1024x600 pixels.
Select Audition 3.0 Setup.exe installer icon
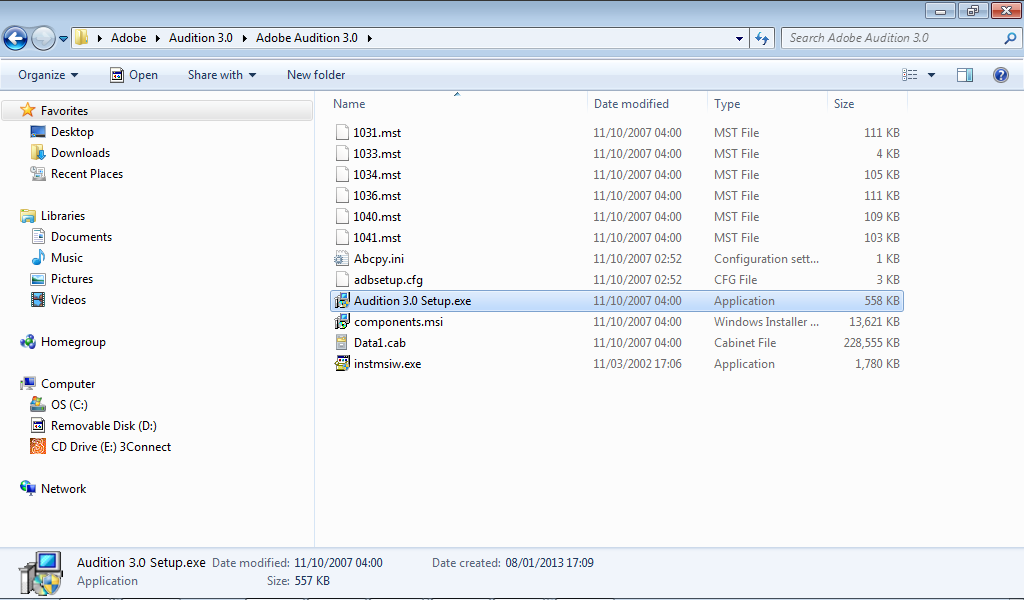[x=342, y=300]
